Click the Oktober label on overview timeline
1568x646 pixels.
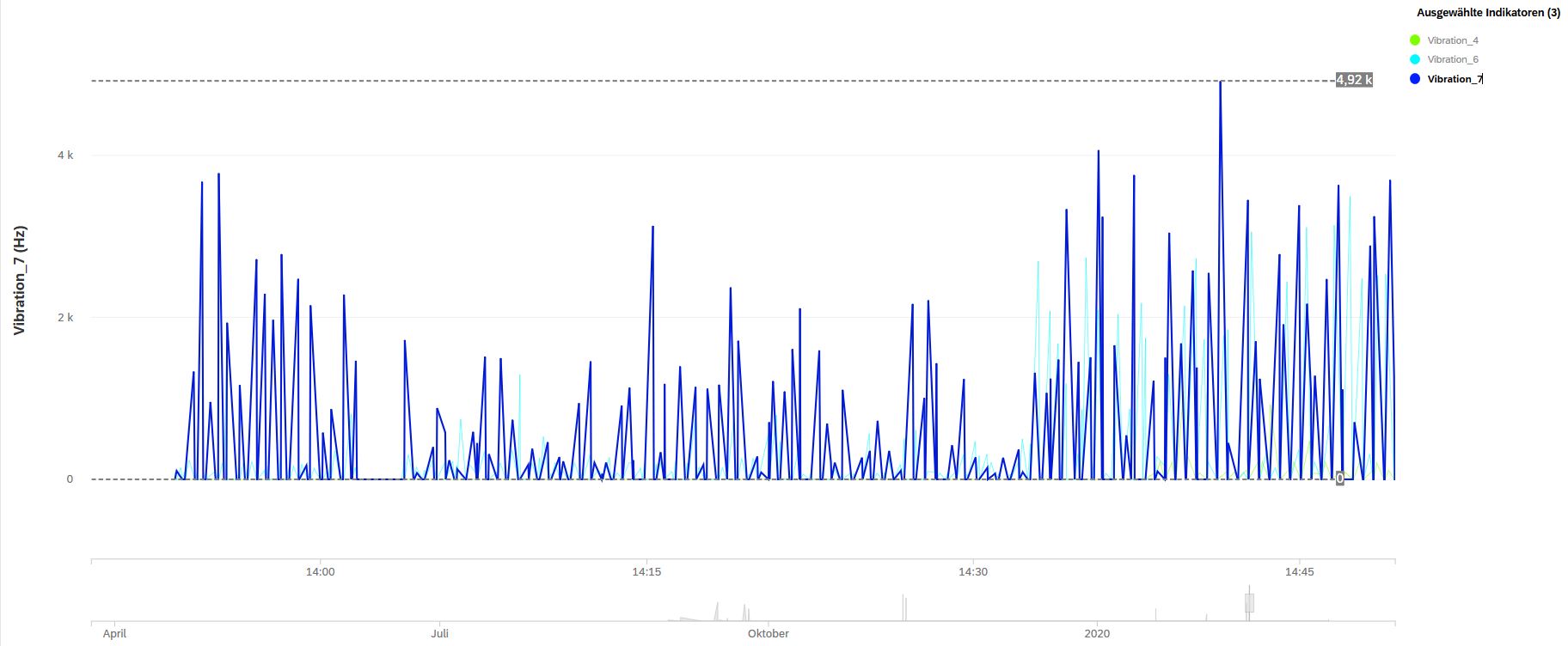(x=769, y=634)
